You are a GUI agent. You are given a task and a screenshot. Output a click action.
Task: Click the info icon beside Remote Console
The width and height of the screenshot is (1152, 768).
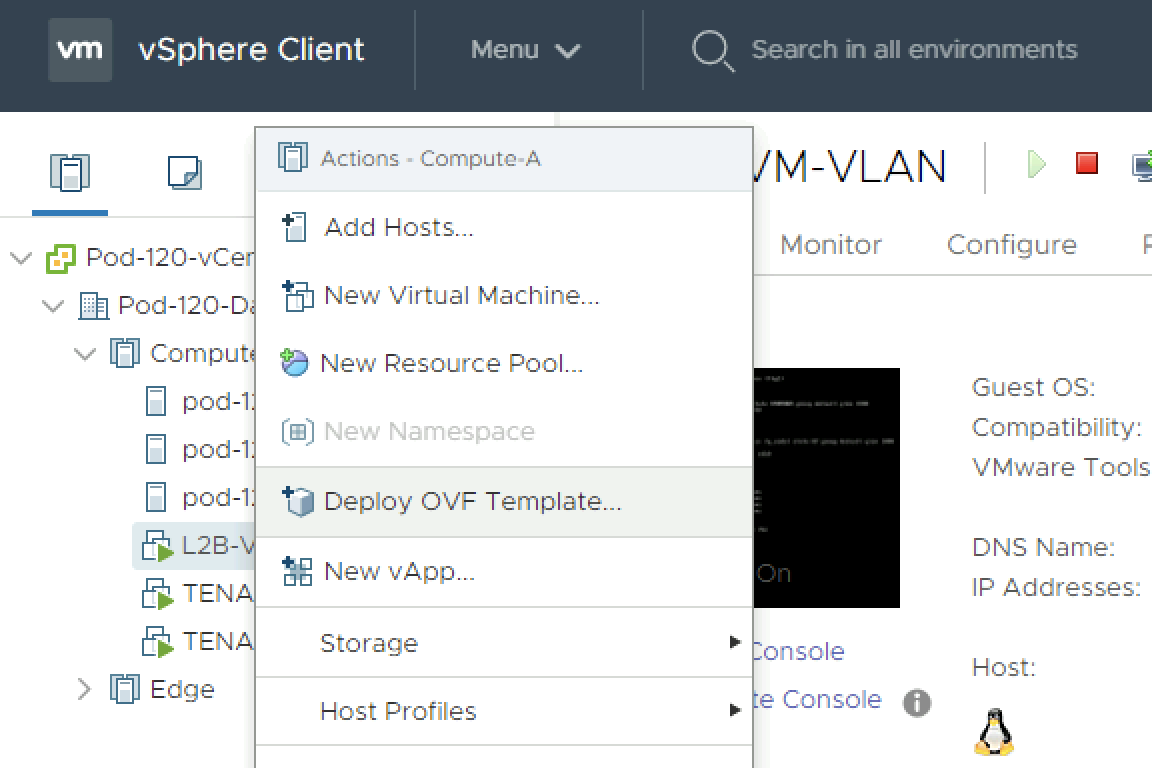click(917, 703)
